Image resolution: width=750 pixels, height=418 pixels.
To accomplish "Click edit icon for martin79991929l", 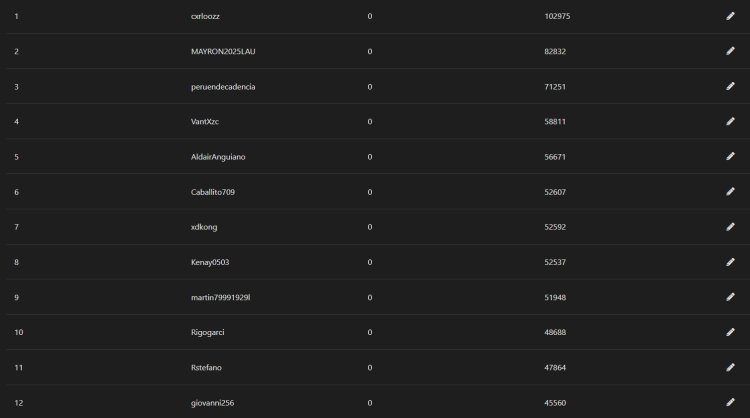I will click(x=730, y=297).
